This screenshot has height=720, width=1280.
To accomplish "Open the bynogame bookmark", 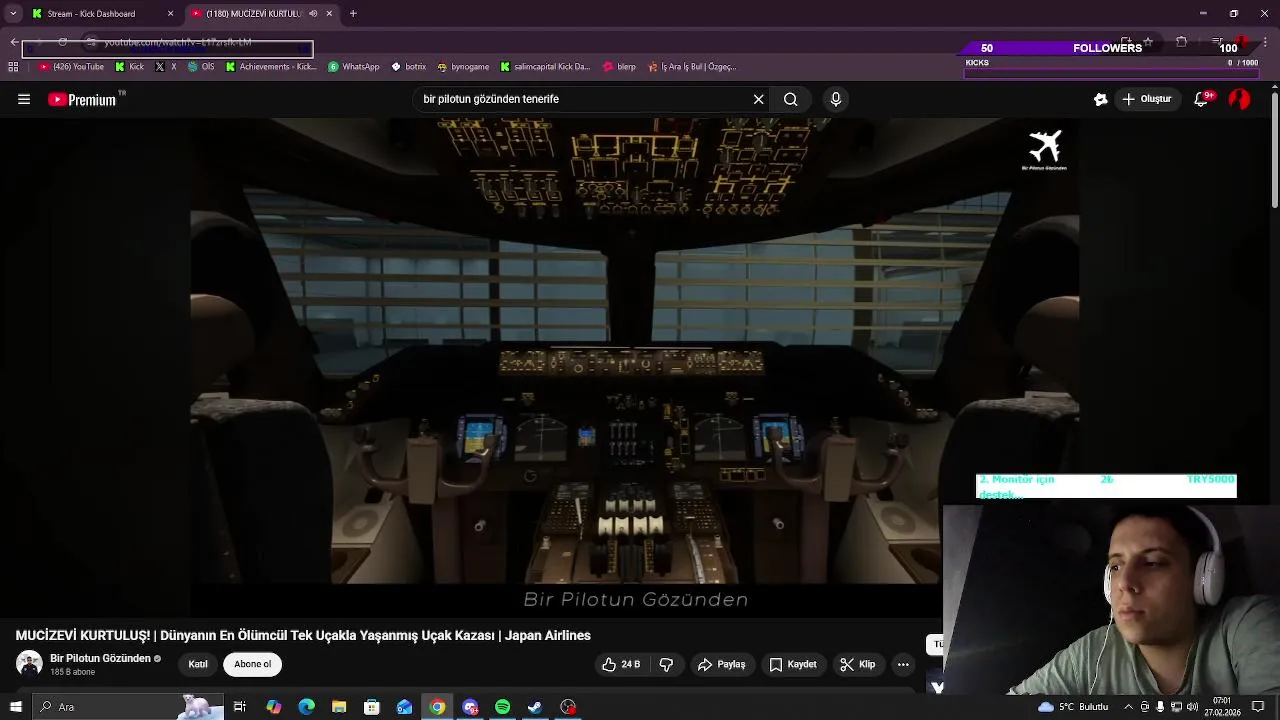I will click(x=463, y=67).
